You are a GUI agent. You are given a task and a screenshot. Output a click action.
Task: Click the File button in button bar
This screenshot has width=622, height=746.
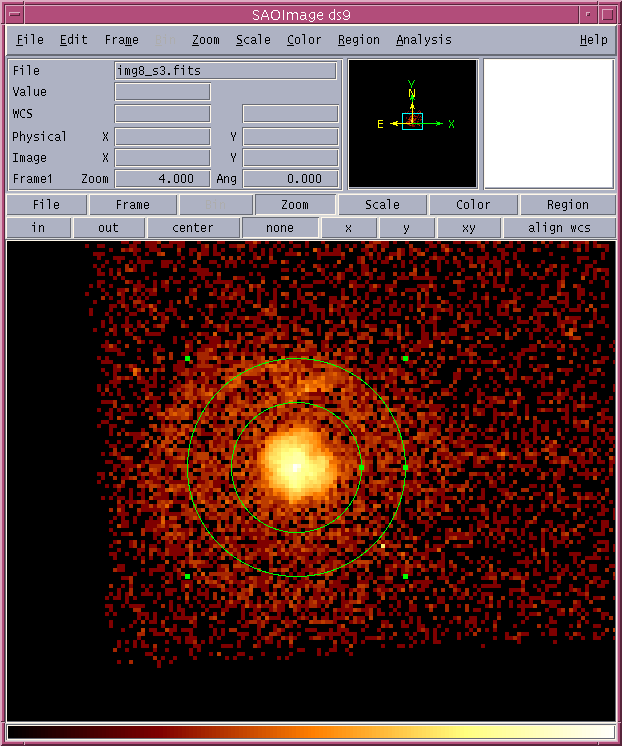pos(46,205)
